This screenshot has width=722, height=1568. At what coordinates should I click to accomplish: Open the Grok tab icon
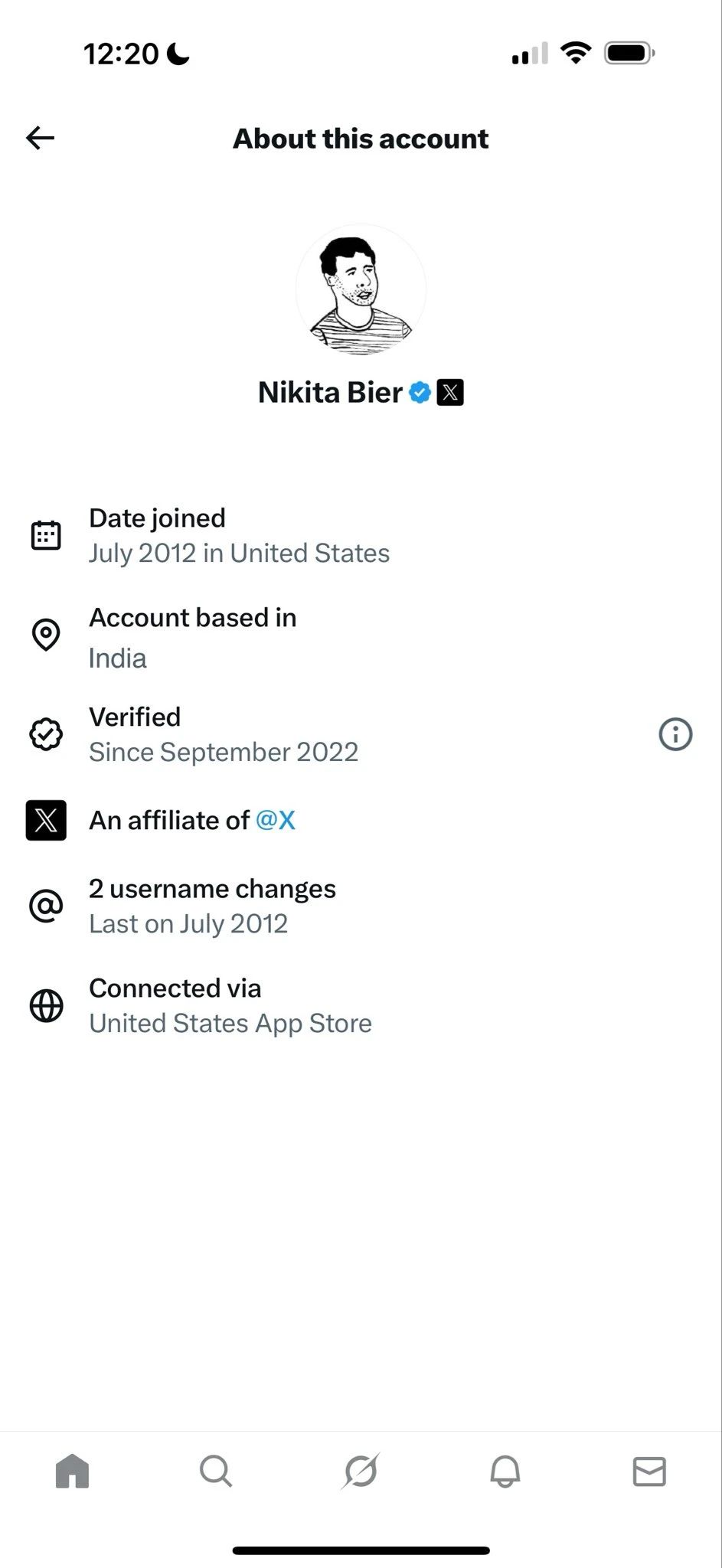click(361, 1472)
